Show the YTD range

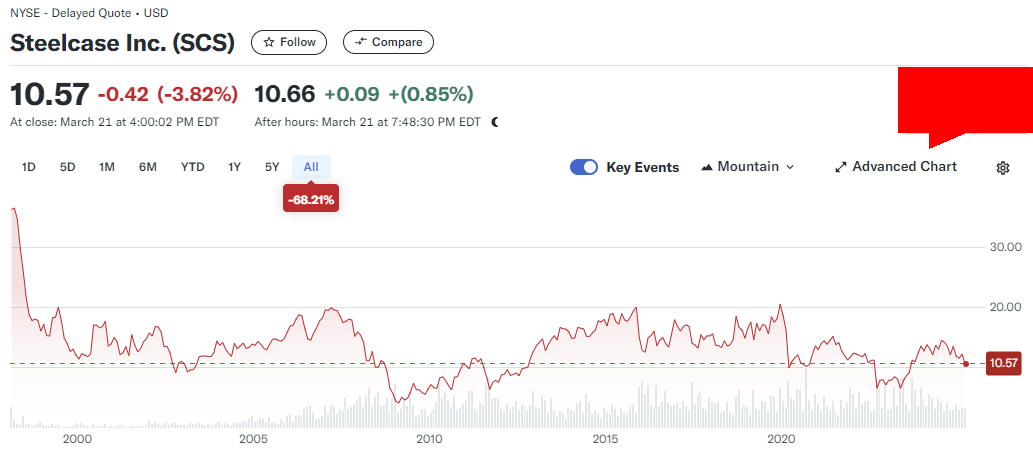coord(193,167)
